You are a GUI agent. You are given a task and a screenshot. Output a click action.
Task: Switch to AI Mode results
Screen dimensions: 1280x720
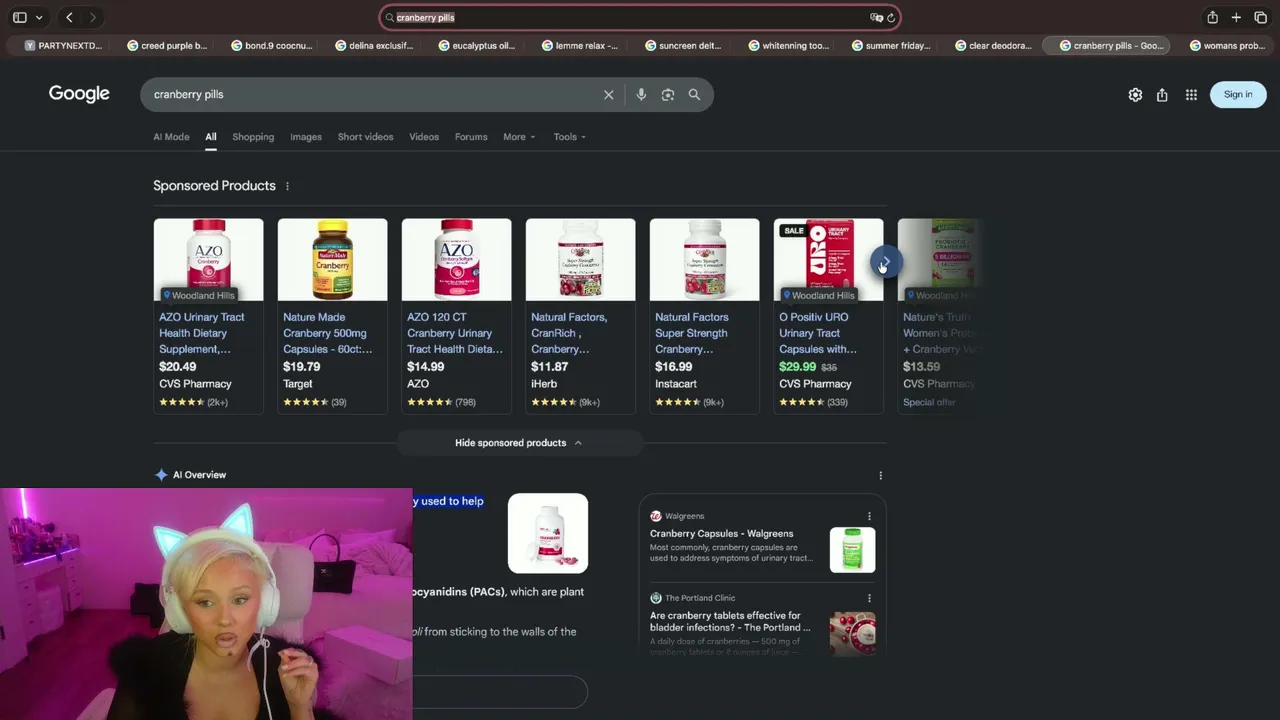171,137
